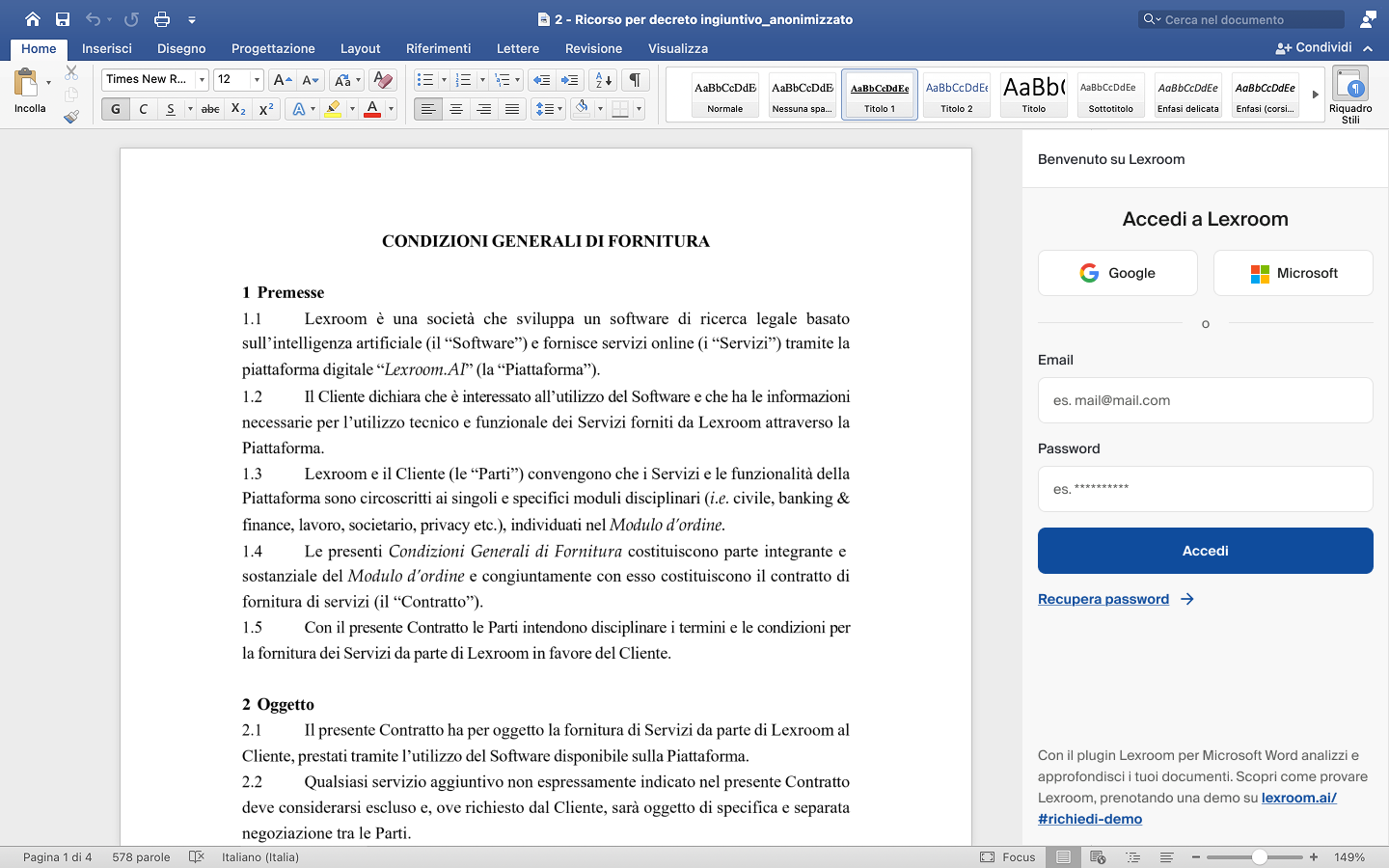Image resolution: width=1389 pixels, height=868 pixels.
Task: Increase font size with the larger A
Action: pyautogui.click(x=282, y=80)
